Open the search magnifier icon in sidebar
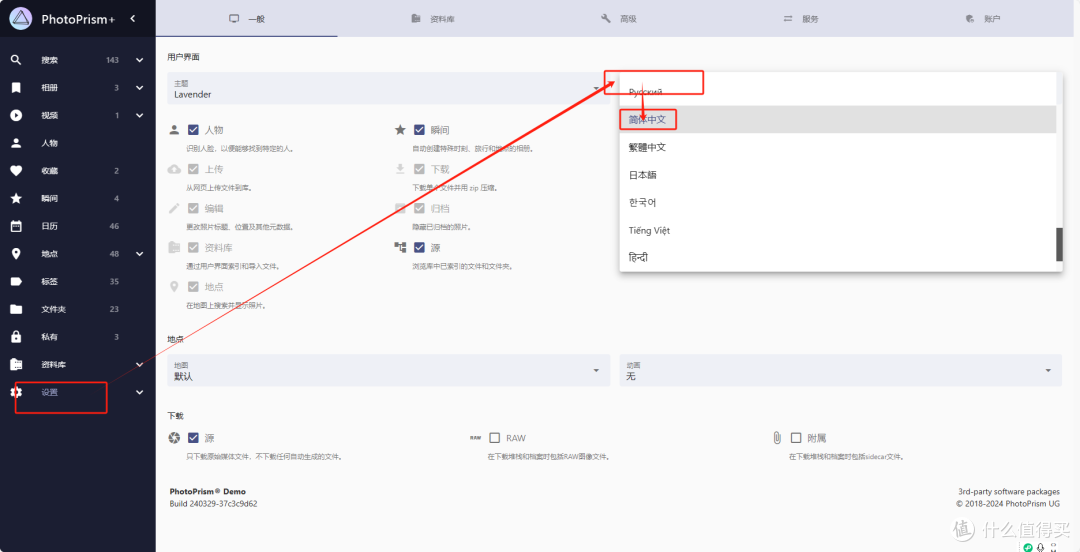The width and height of the screenshot is (1080, 552). click(x=16, y=60)
